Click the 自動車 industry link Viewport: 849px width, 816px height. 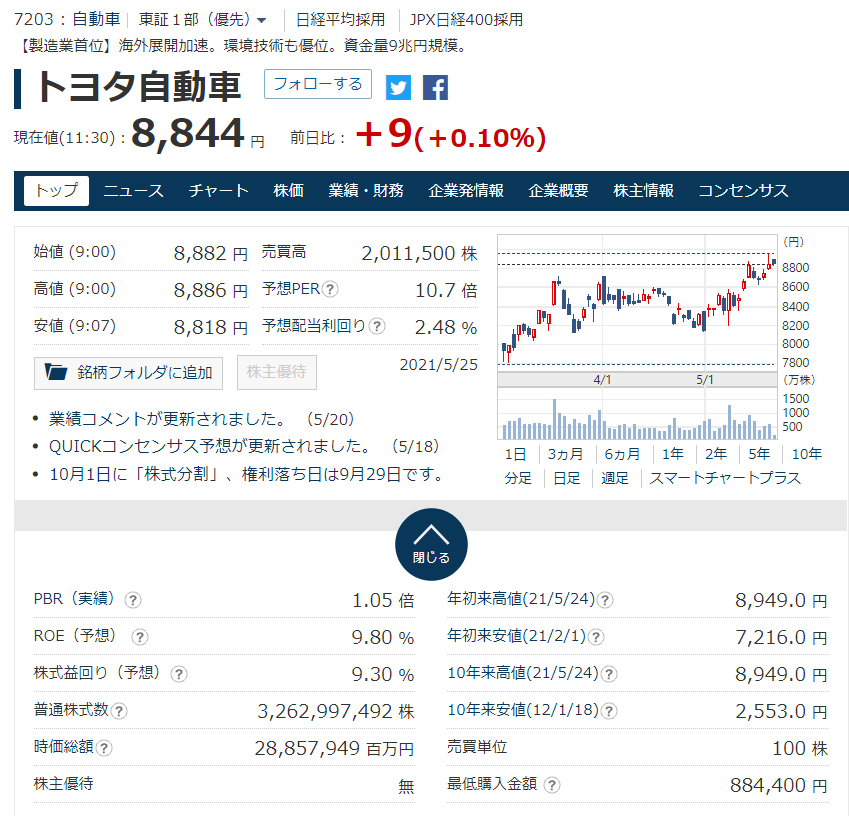(x=96, y=20)
